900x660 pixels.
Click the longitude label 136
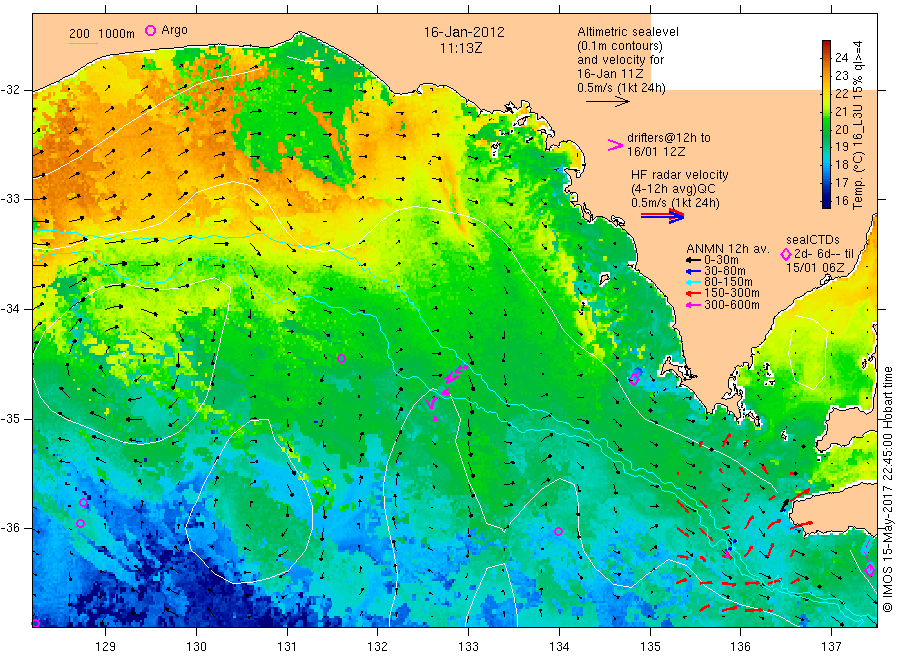740,647
